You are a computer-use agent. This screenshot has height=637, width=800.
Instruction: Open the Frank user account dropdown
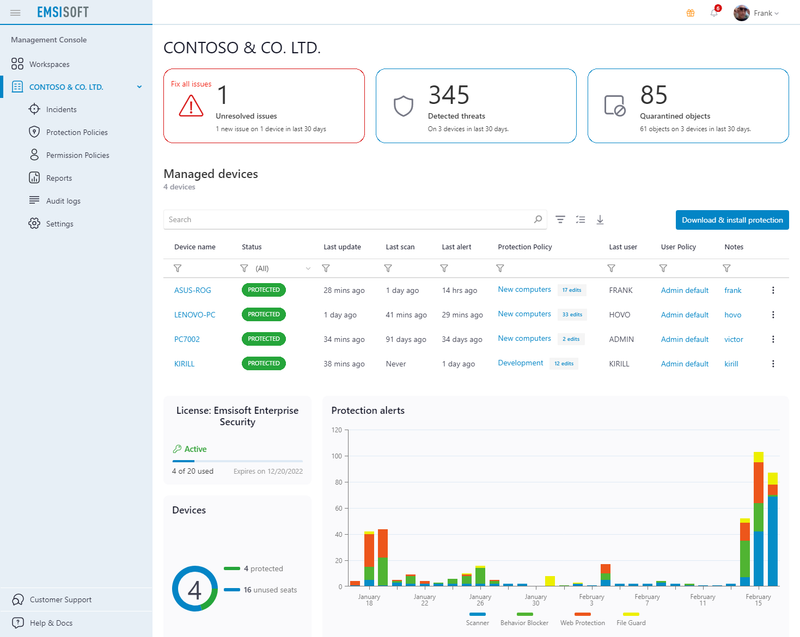tap(757, 13)
